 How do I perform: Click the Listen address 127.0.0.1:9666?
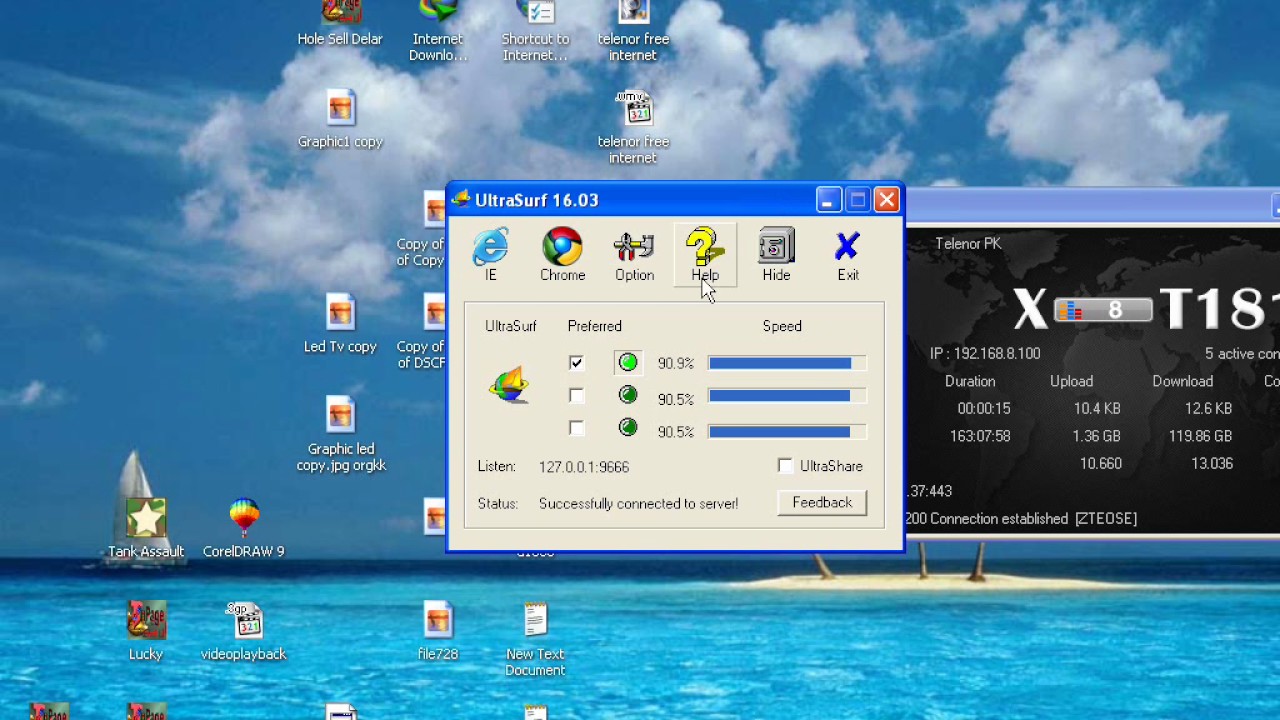point(584,466)
